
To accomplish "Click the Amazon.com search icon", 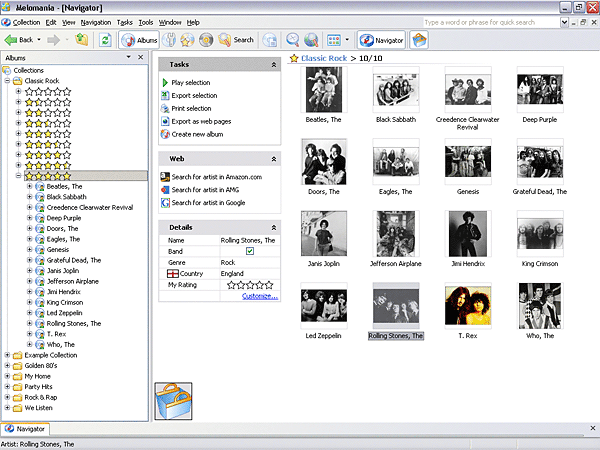I will [x=165, y=177].
